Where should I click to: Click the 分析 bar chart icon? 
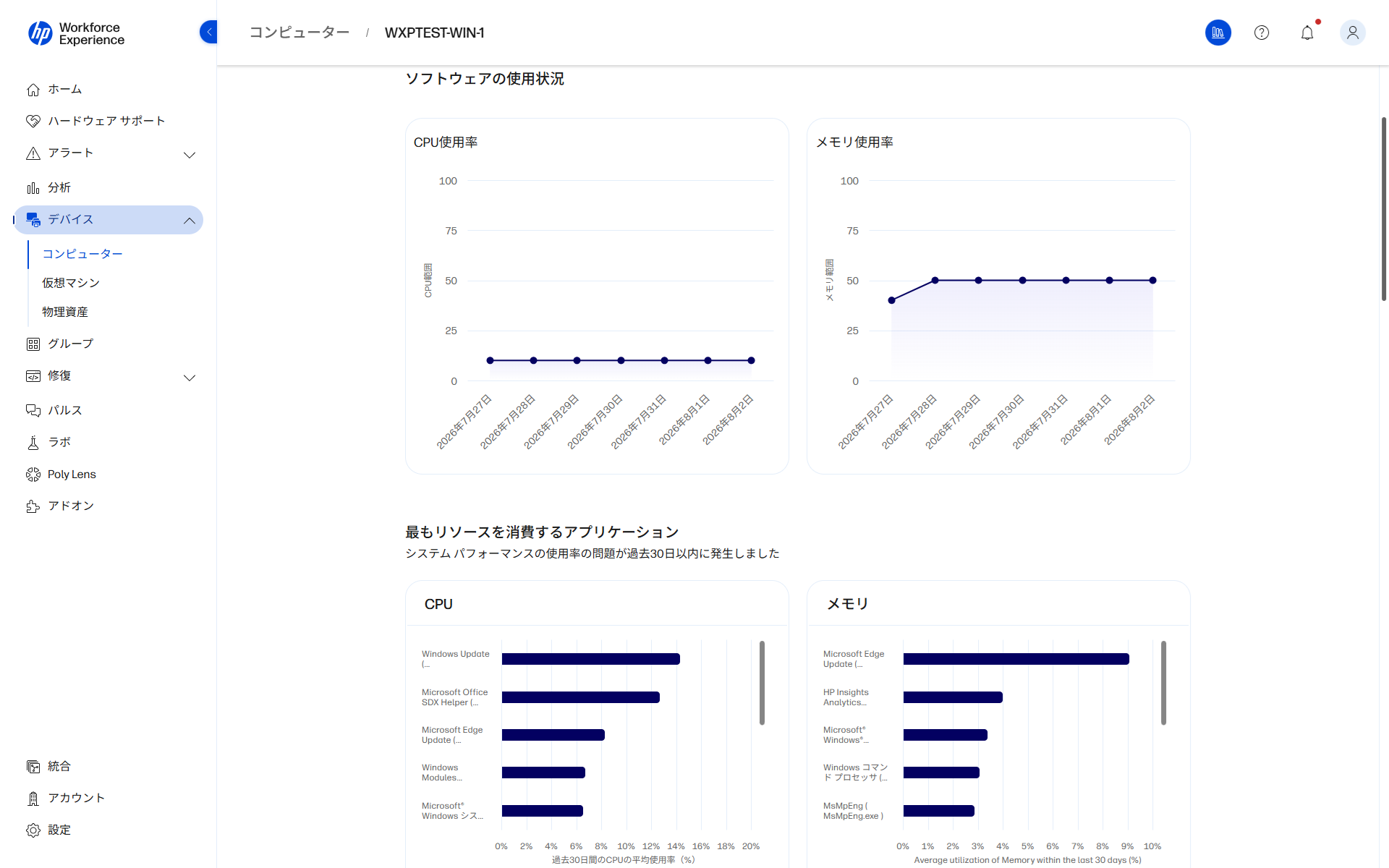[33, 188]
